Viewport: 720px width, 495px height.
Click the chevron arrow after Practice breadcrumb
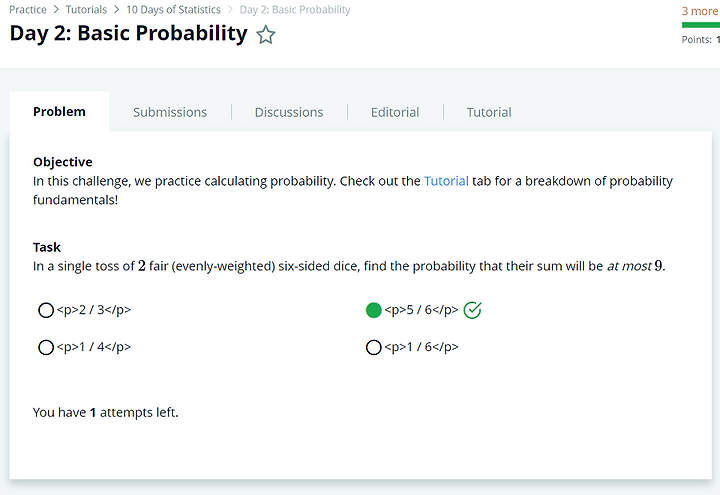point(56,10)
